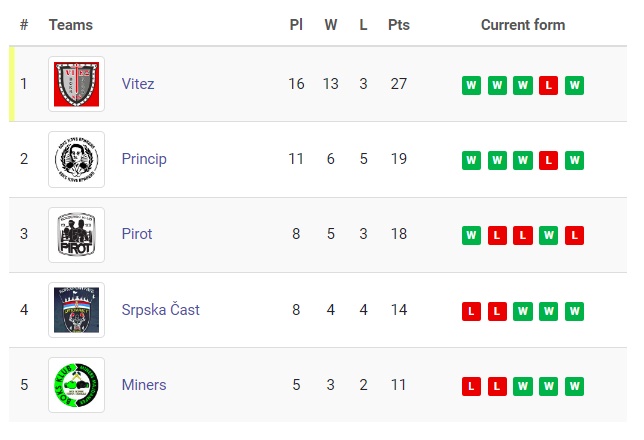This screenshot has height=440, width=644.
Task: Click Pirot's last red L form badge
Action: (x=574, y=235)
